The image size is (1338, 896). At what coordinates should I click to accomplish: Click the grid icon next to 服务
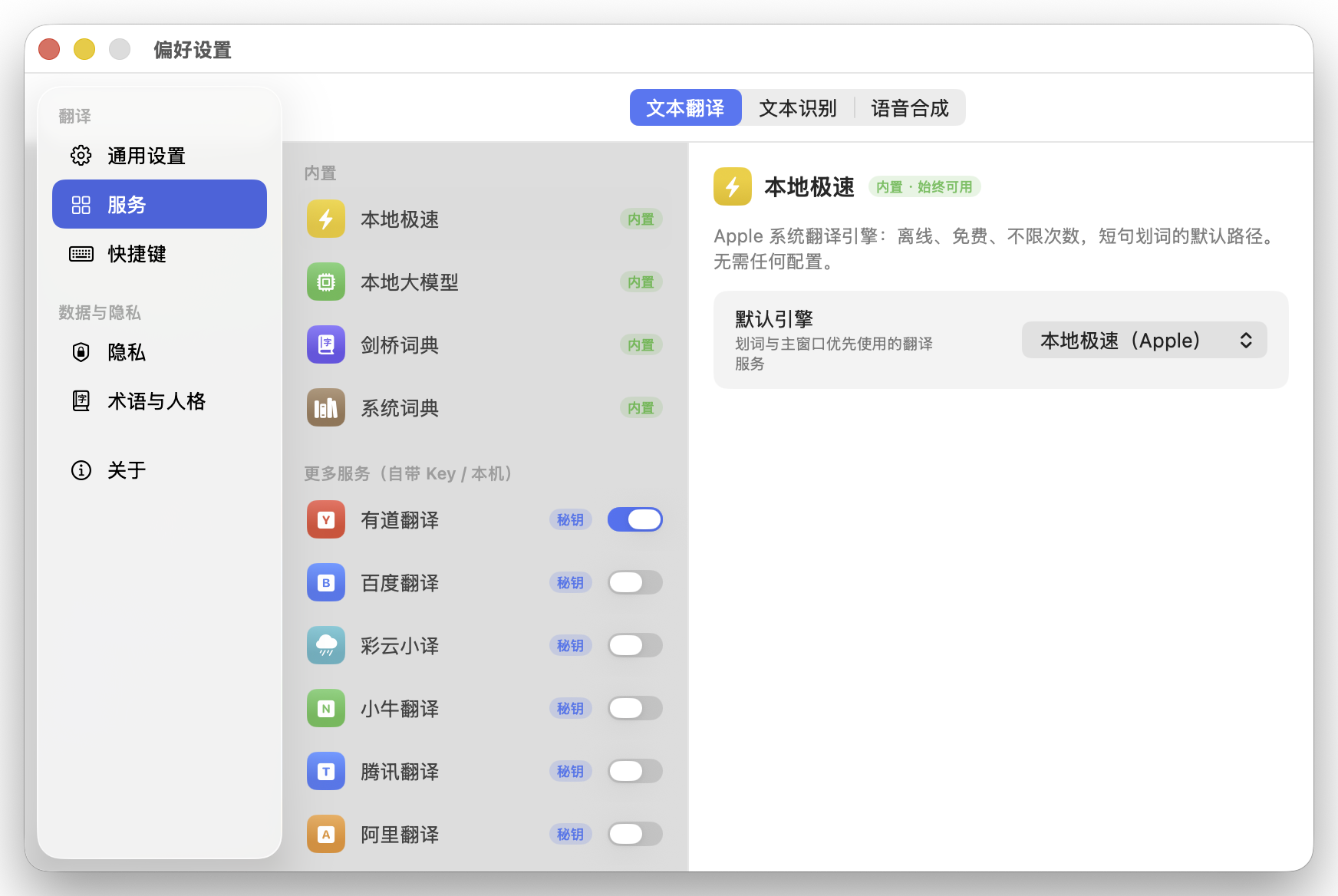tap(81, 205)
